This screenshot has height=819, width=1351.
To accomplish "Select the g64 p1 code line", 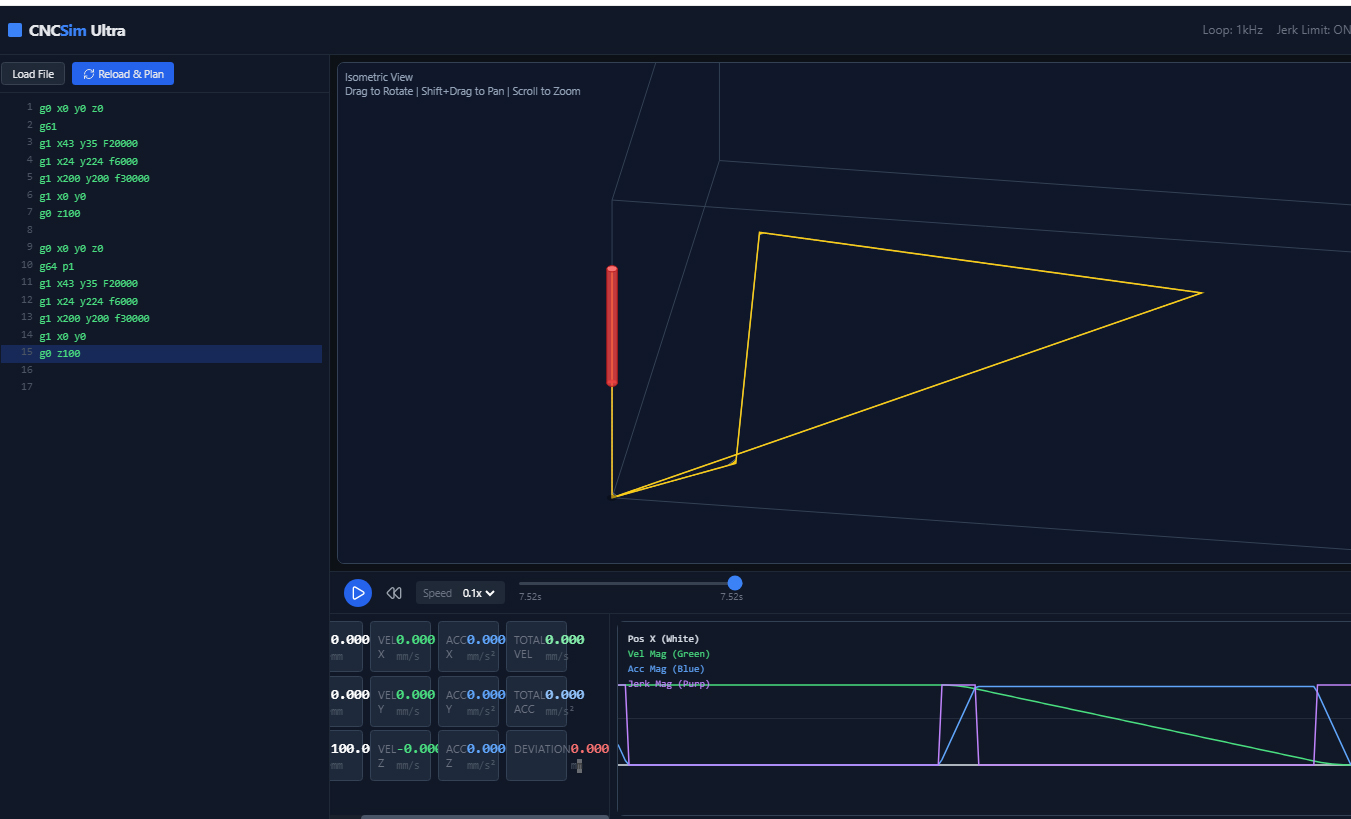I will (57, 266).
